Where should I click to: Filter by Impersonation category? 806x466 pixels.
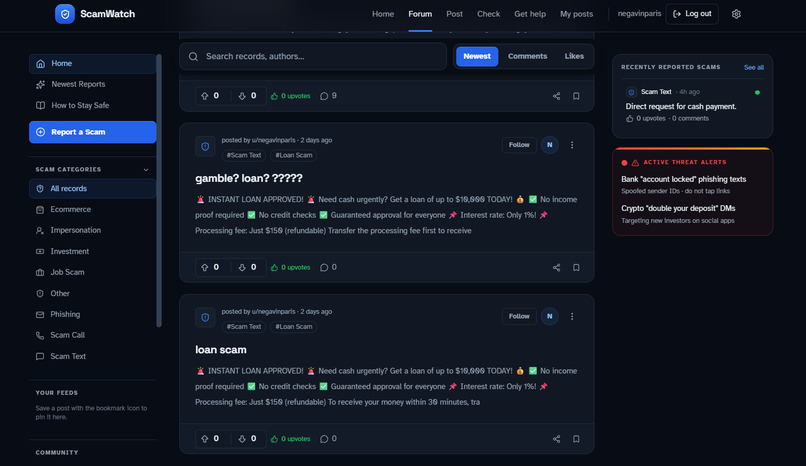point(93,230)
